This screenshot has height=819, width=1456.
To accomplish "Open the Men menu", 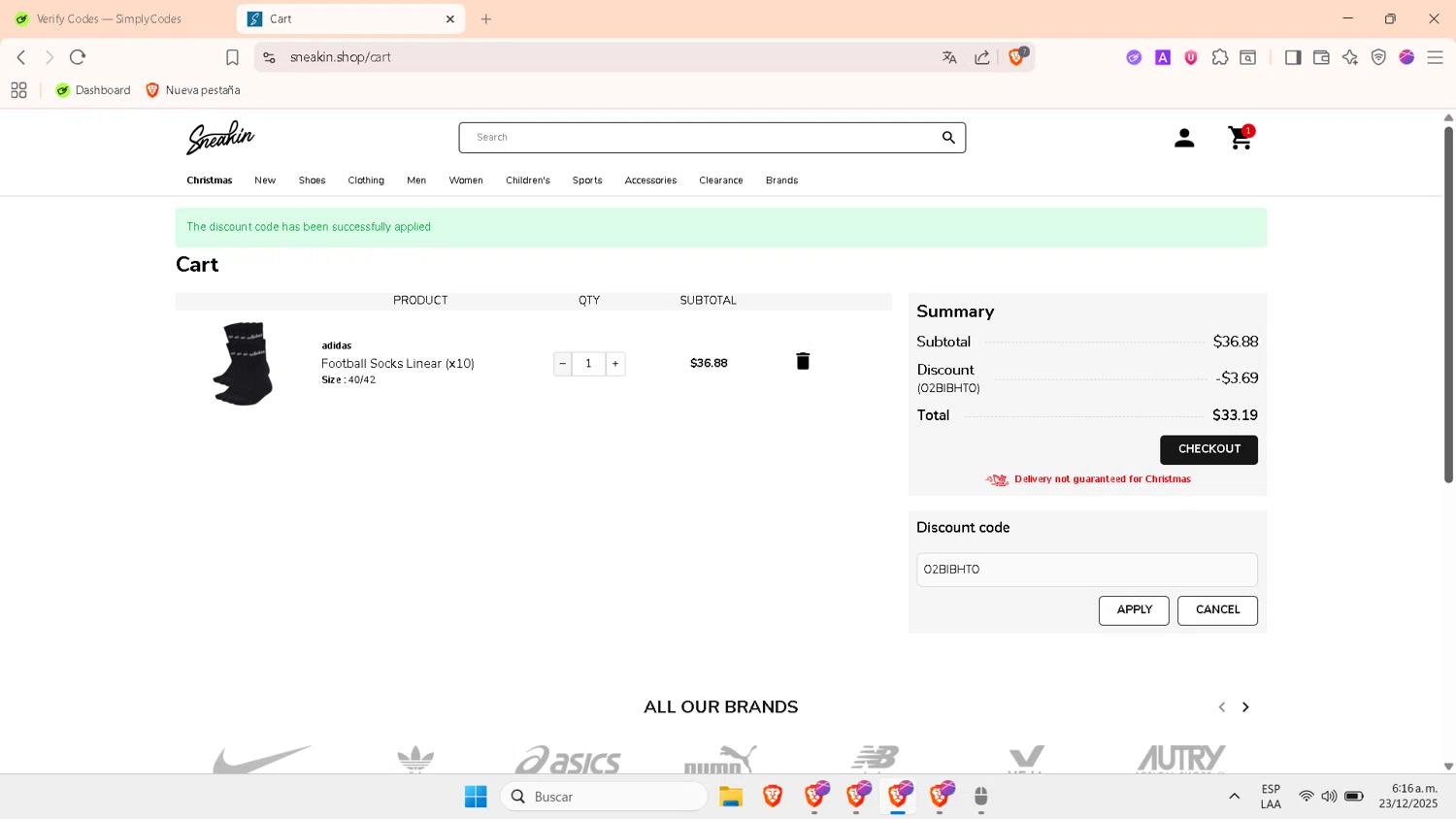I will pyautogui.click(x=416, y=180).
